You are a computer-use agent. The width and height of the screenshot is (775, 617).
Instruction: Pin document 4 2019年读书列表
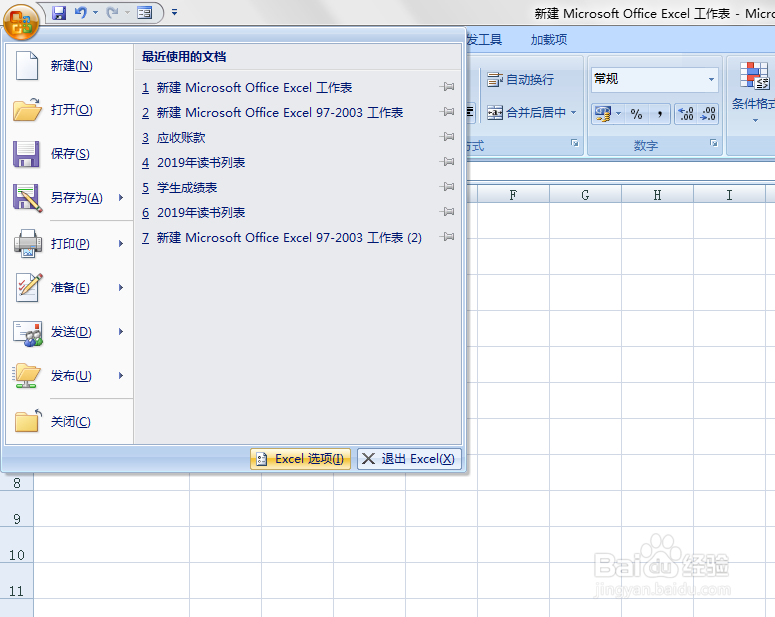(447, 162)
